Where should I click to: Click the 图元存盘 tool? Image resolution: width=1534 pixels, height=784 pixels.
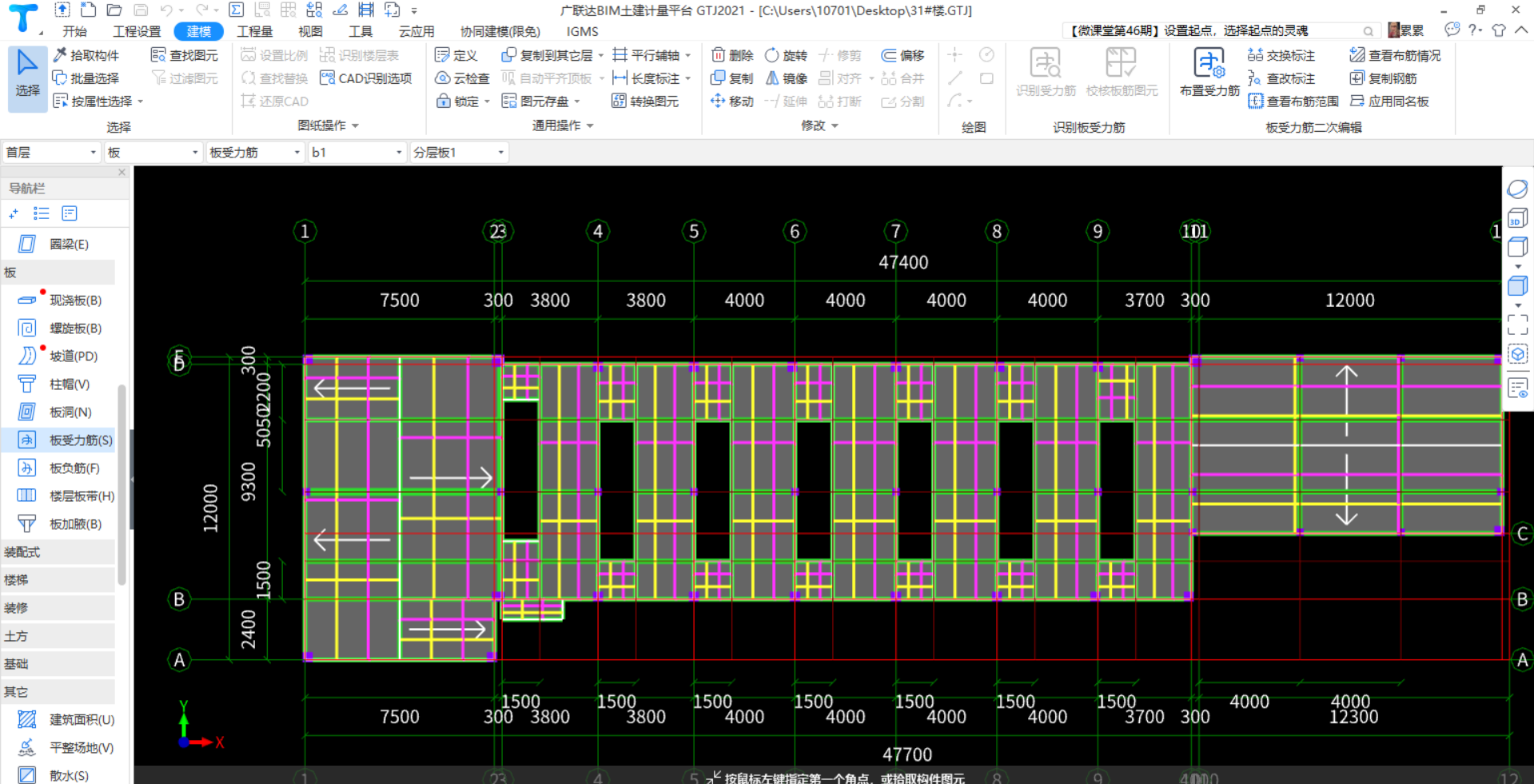540,101
